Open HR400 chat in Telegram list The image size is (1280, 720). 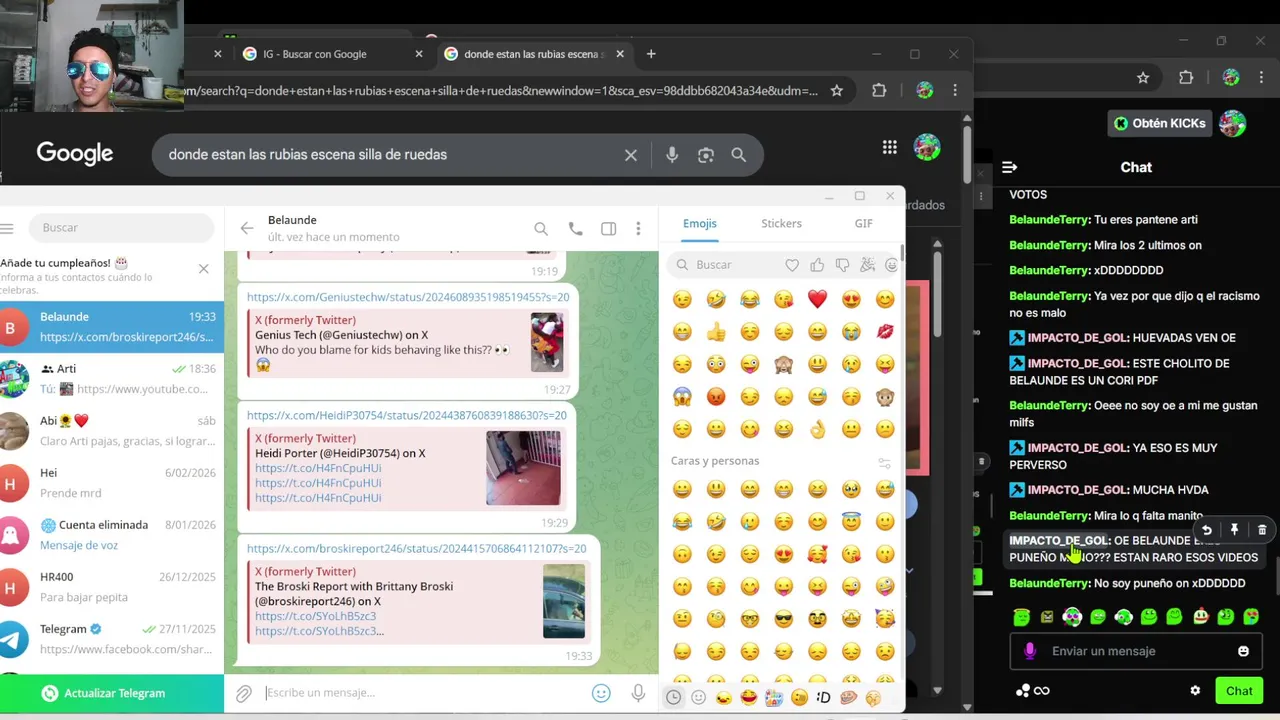(112, 587)
